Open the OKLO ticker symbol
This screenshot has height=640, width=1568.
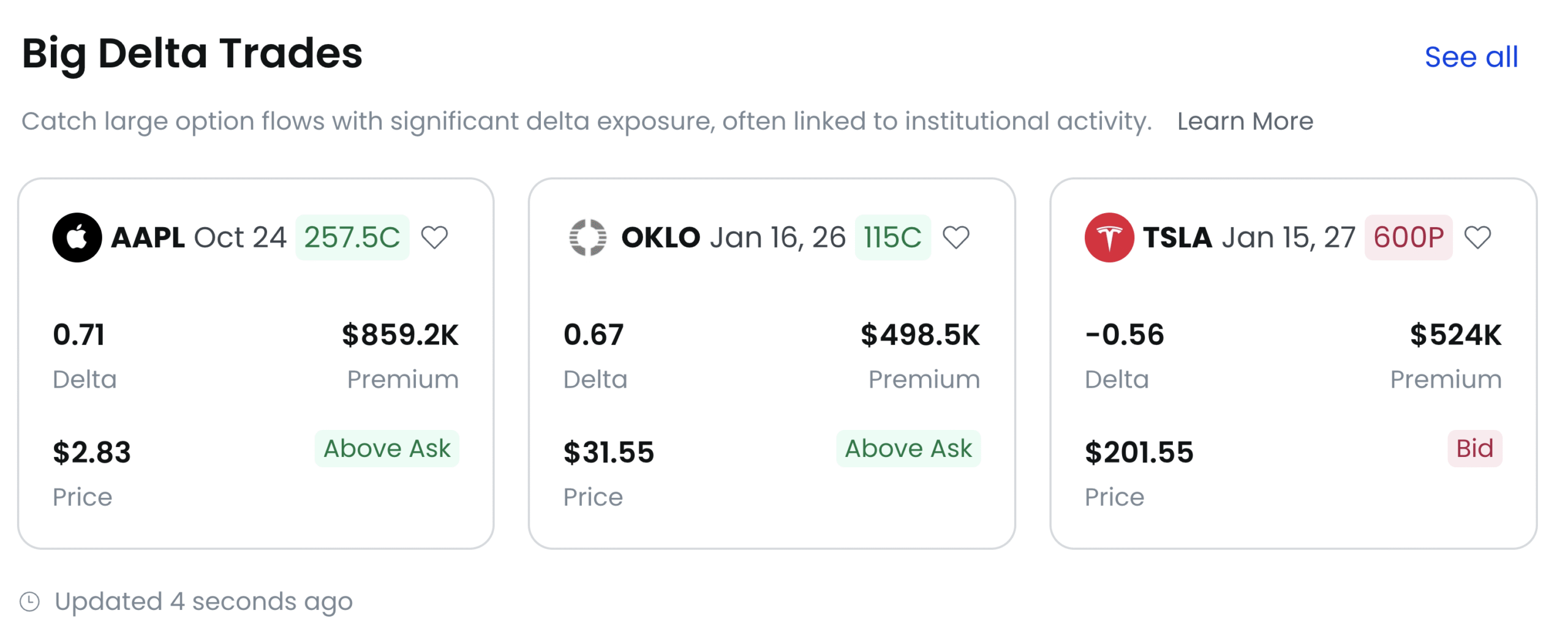pyautogui.click(x=660, y=238)
